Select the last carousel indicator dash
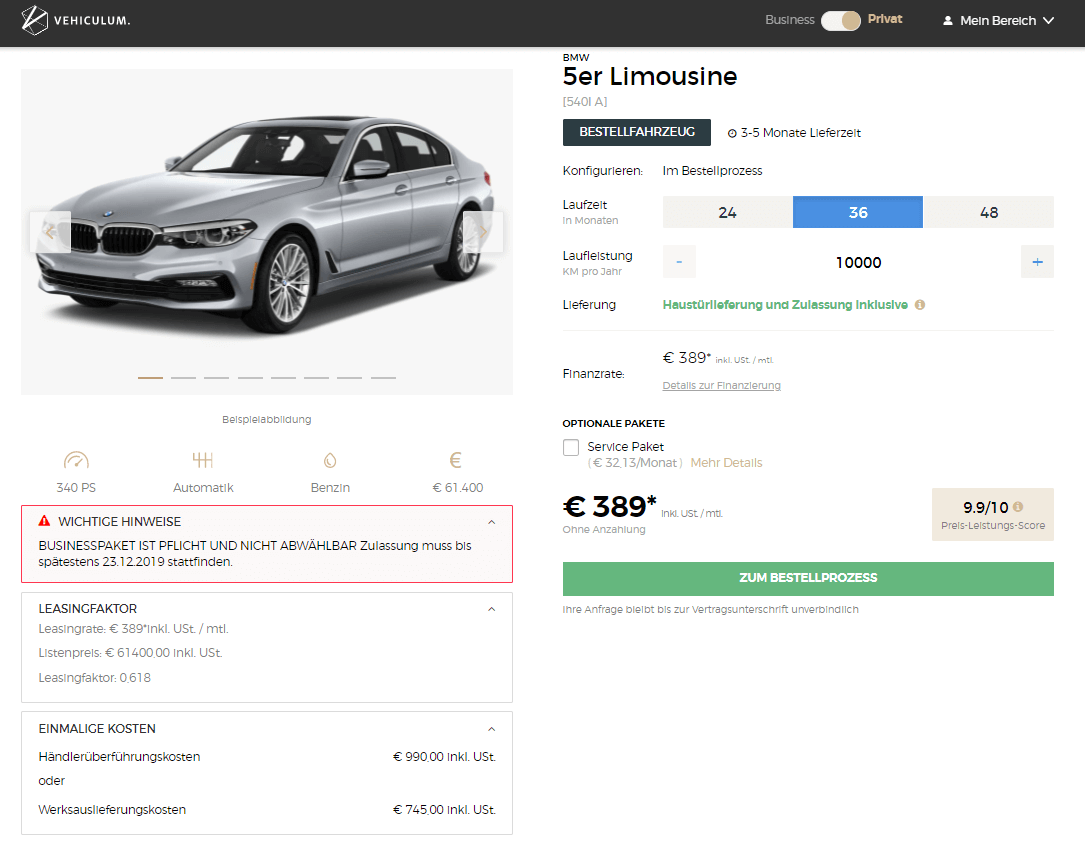 click(x=383, y=378)
